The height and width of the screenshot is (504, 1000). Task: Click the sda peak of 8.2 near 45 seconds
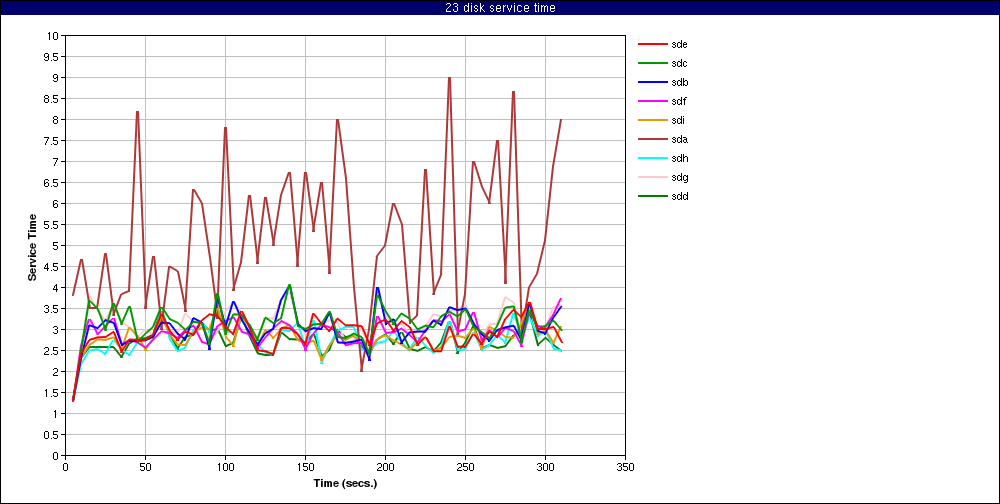(x=137, y=112)
